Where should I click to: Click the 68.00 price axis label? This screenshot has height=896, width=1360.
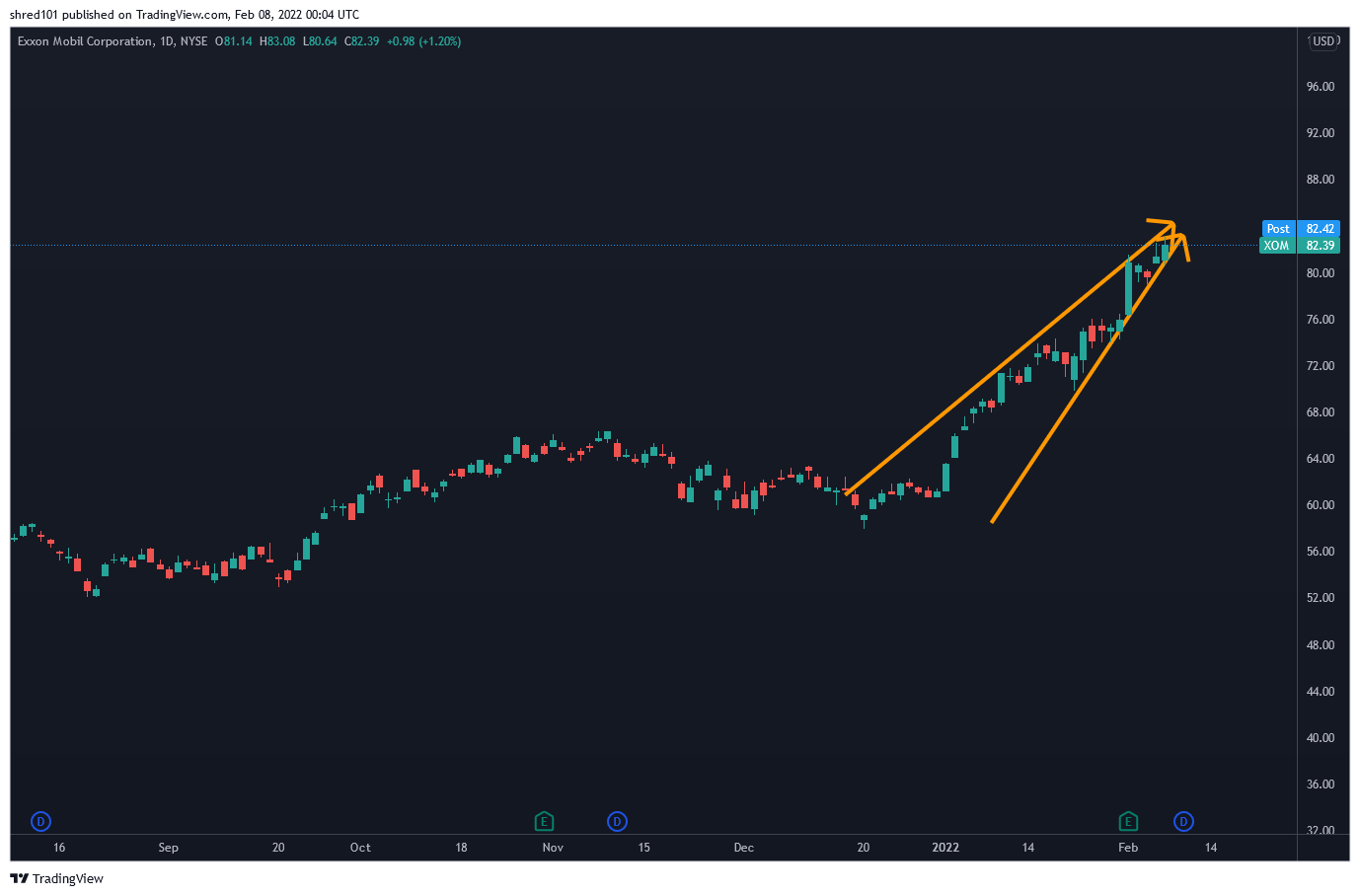(x=1321, y=412)
